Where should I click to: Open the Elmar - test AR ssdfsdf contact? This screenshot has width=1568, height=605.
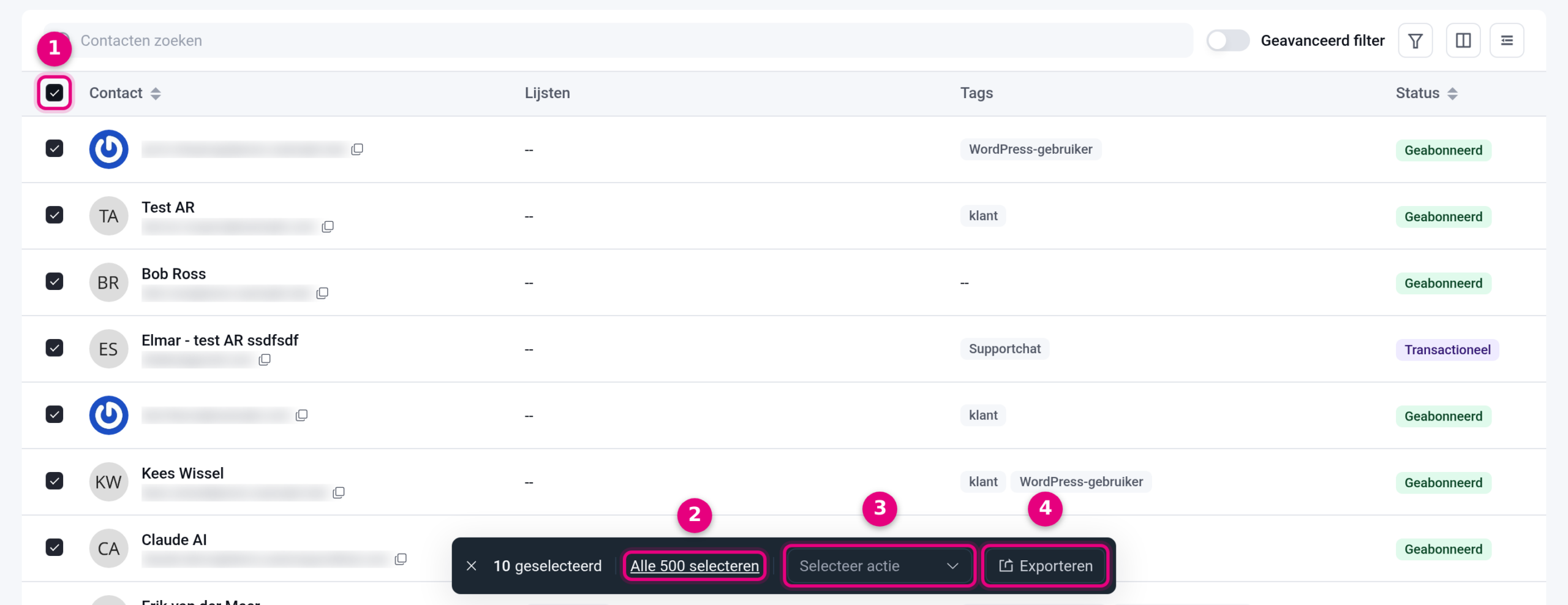tap(220, 340)
